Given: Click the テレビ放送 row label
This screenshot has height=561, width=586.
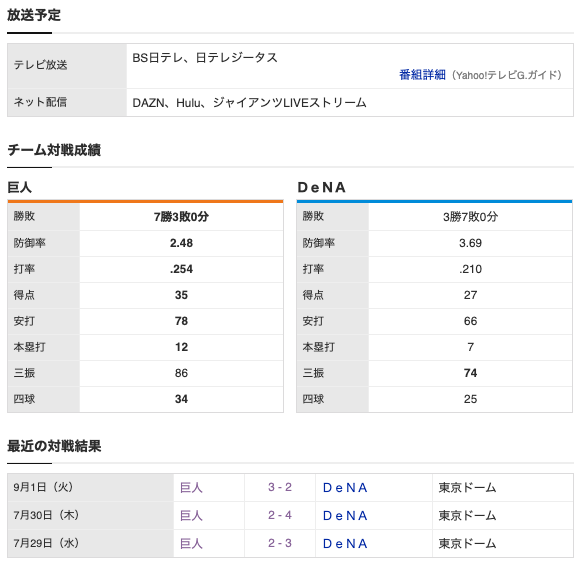Looking at the screenshot, I should point(40,65).
